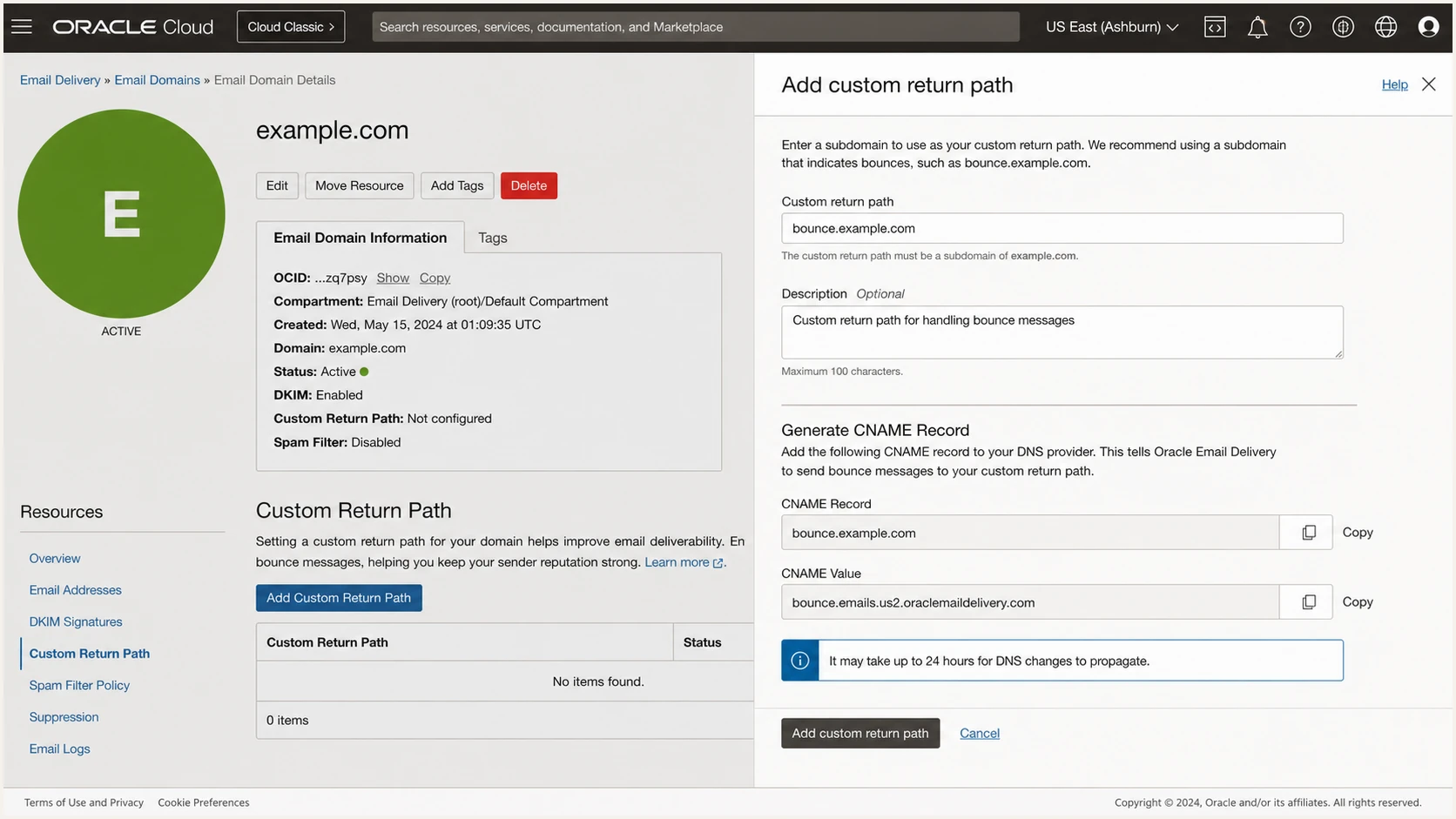
Task: Click the 'DKIM: Enabled' line
Action: 318,395
